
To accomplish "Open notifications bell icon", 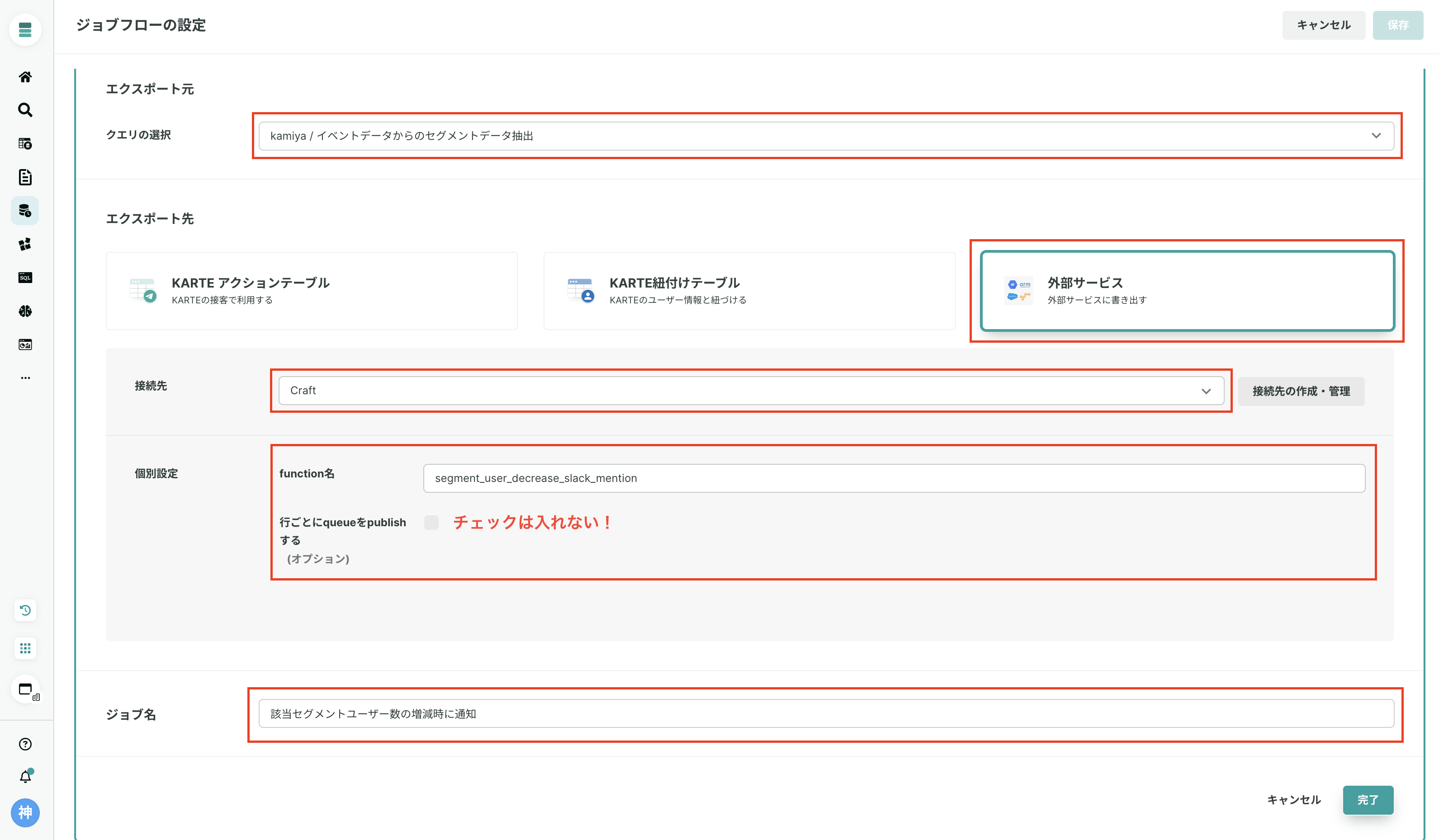I will click(x=25, y=777).
